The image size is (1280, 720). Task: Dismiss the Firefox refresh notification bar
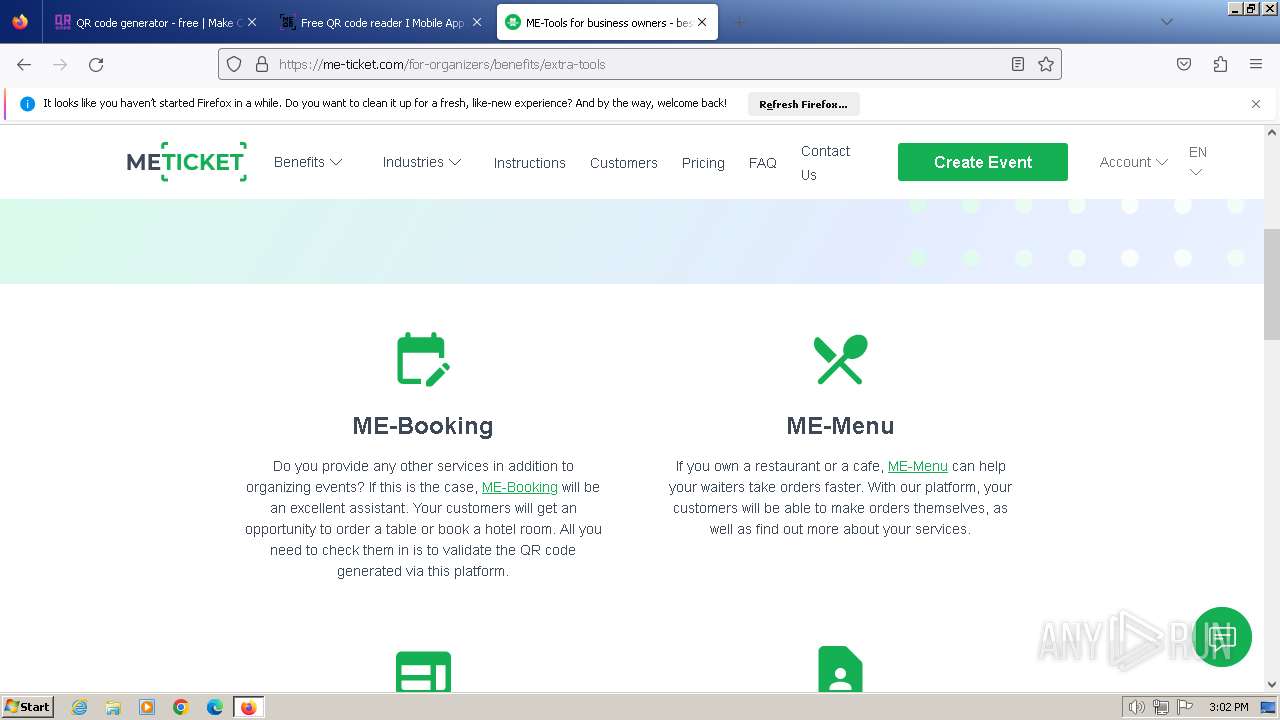click(x=1256, y=104)
